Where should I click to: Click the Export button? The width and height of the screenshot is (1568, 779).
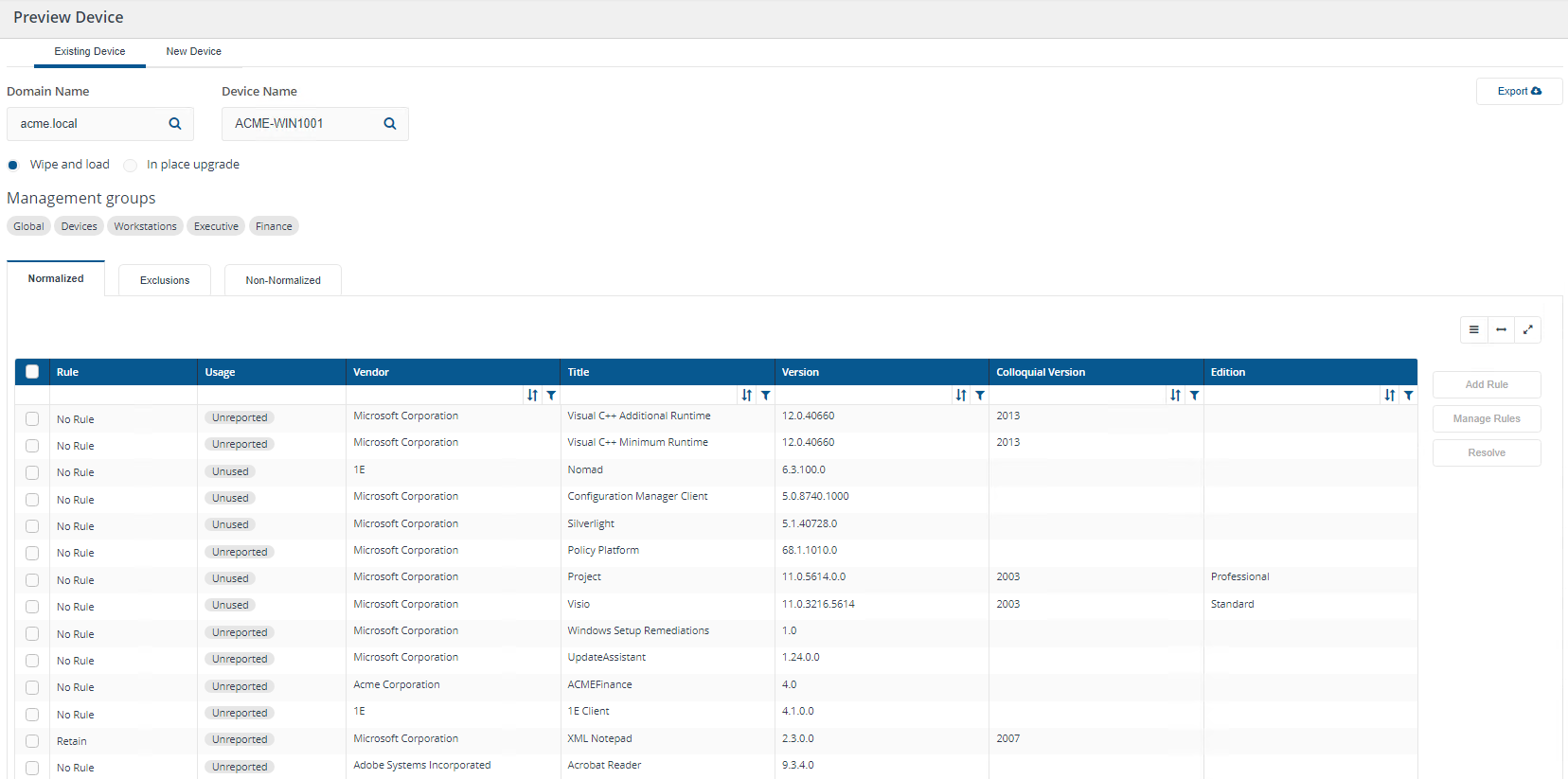pos(1519,92)
